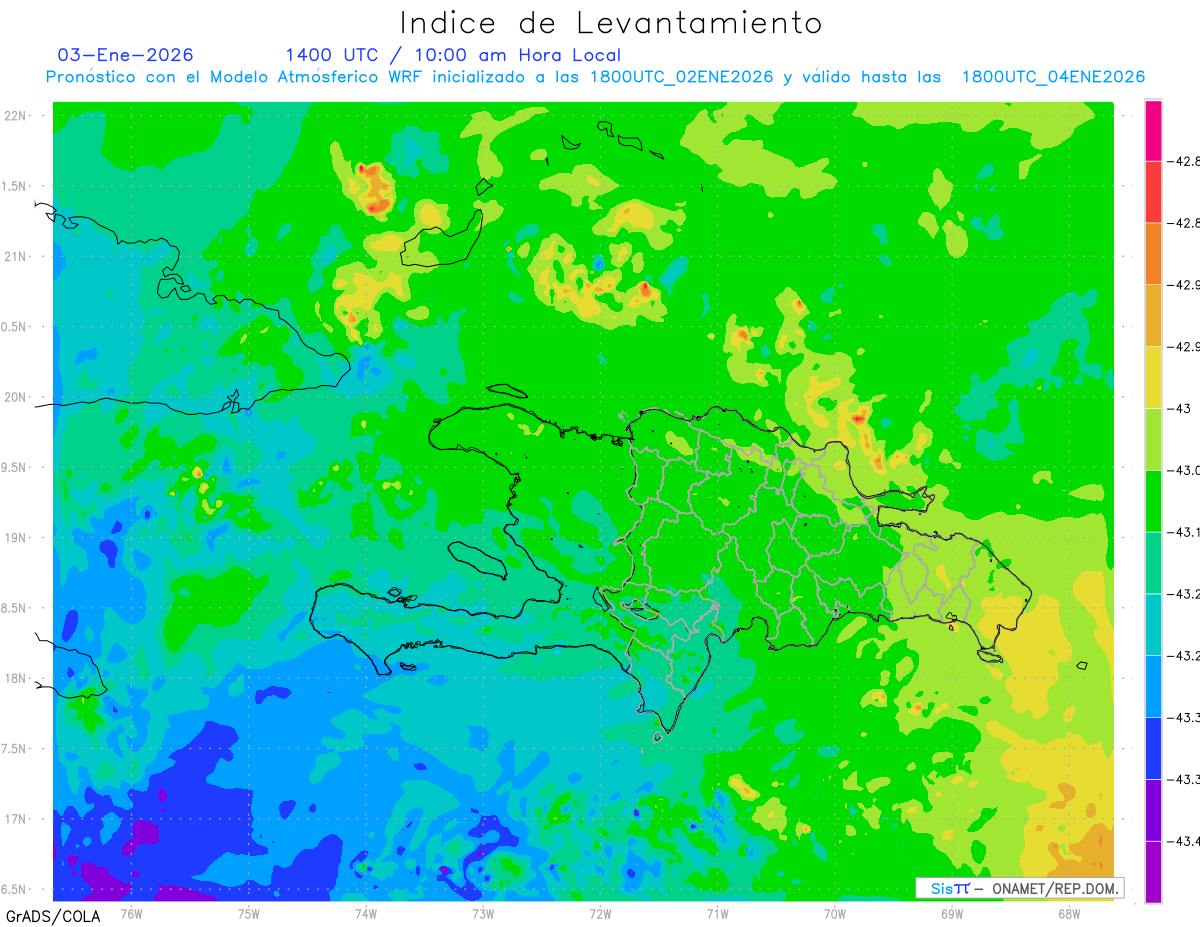The image size is (1200, 927).
Task: Click the '22N' latitude label
Action: [x=16, y=116]
